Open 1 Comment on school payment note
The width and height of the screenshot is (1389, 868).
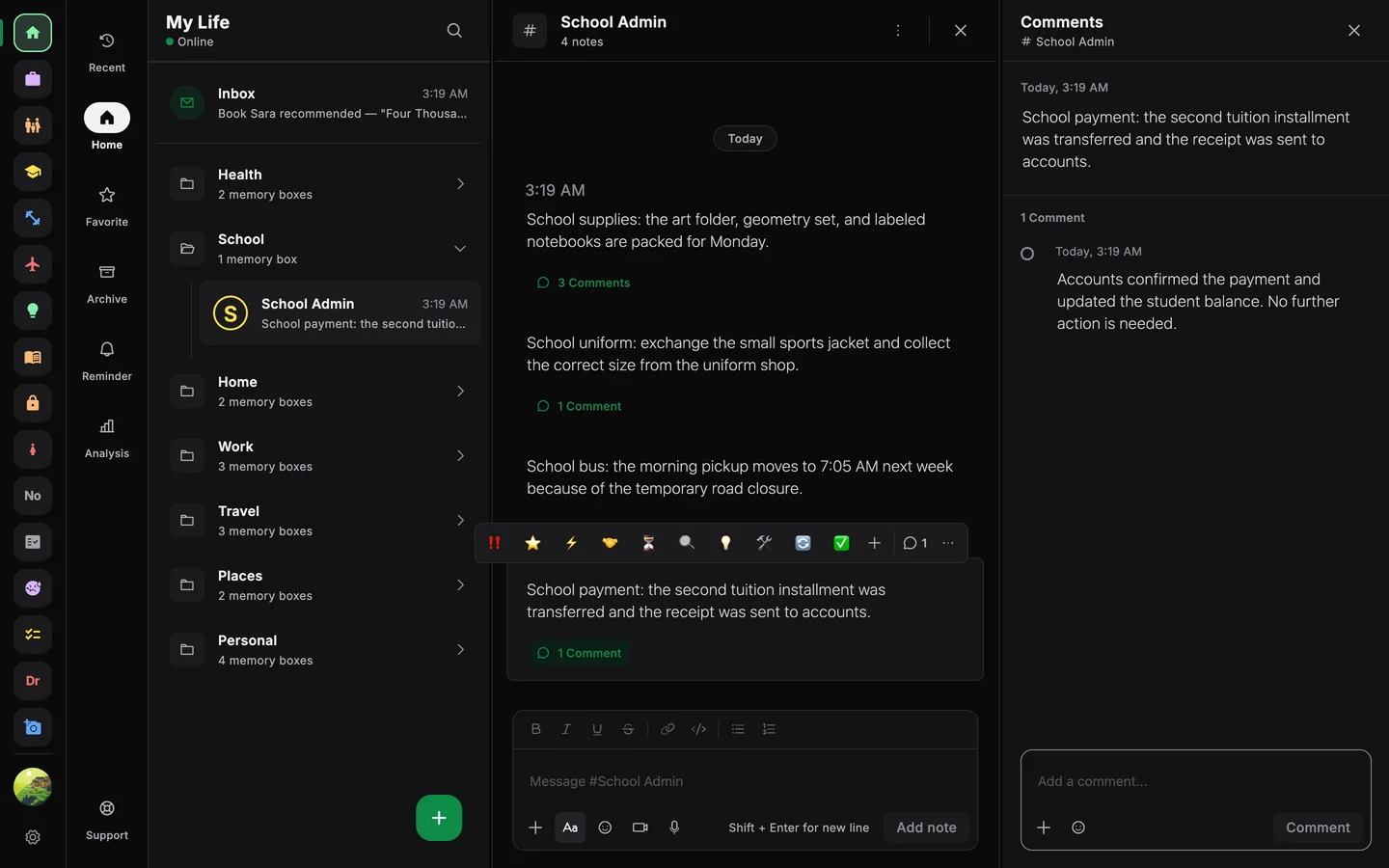[579, 653]
